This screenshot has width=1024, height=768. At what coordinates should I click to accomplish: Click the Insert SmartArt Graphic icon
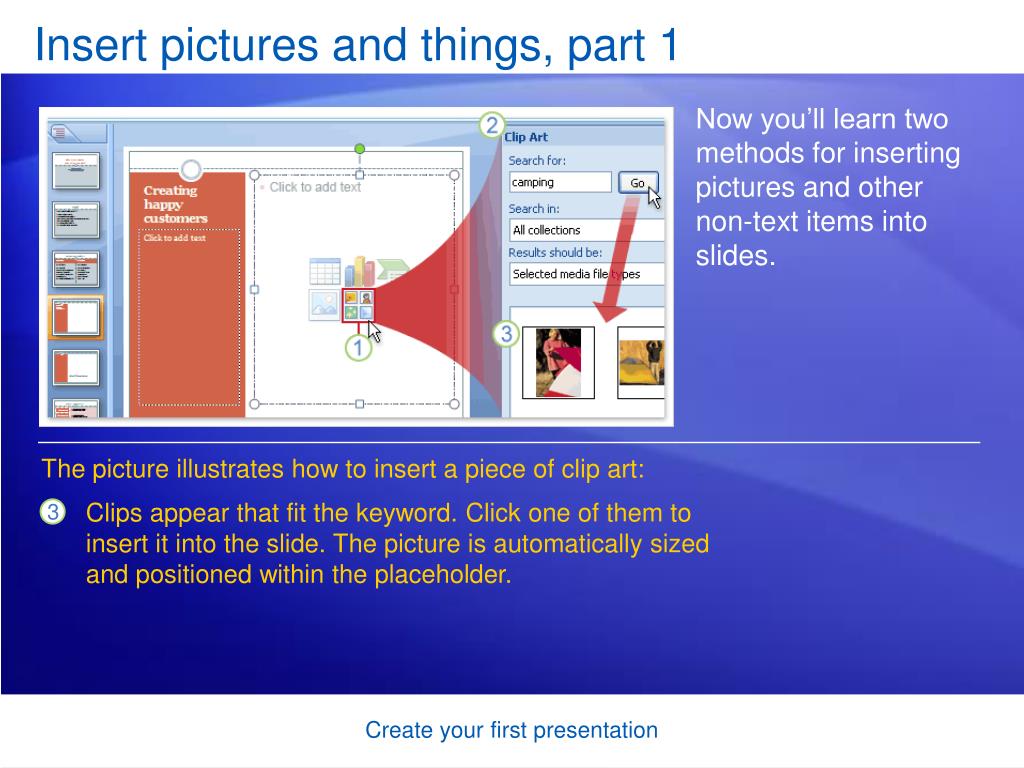click(393, 269)
